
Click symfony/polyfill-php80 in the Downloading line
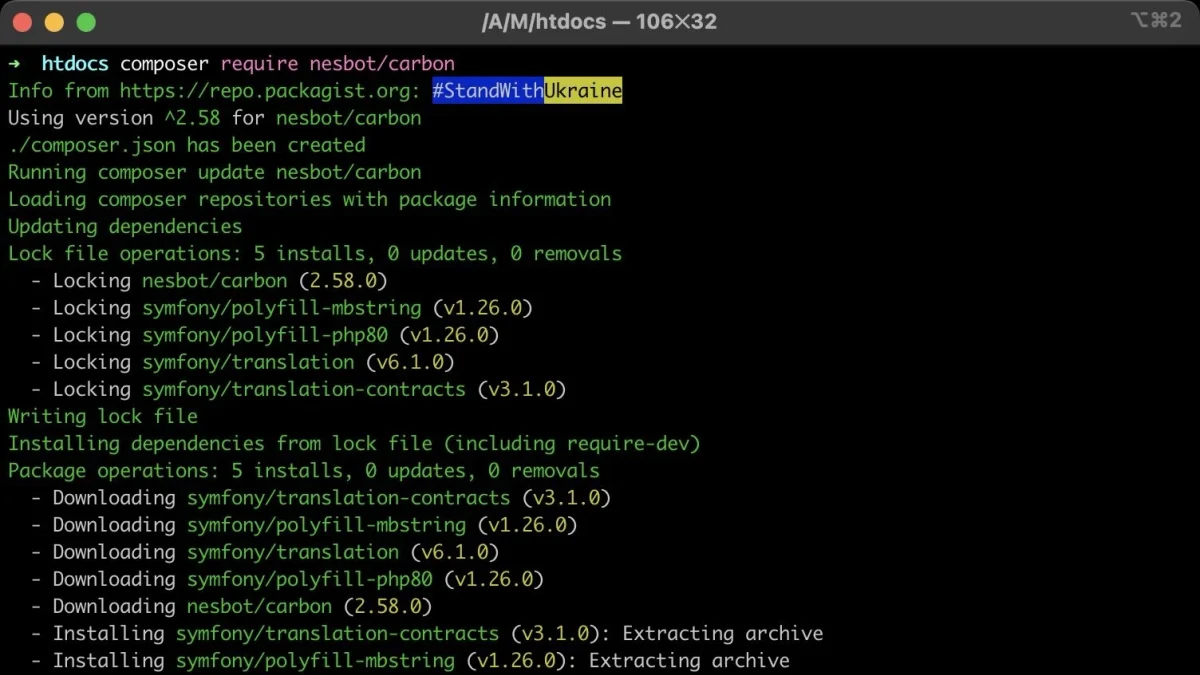coord(310,579)
